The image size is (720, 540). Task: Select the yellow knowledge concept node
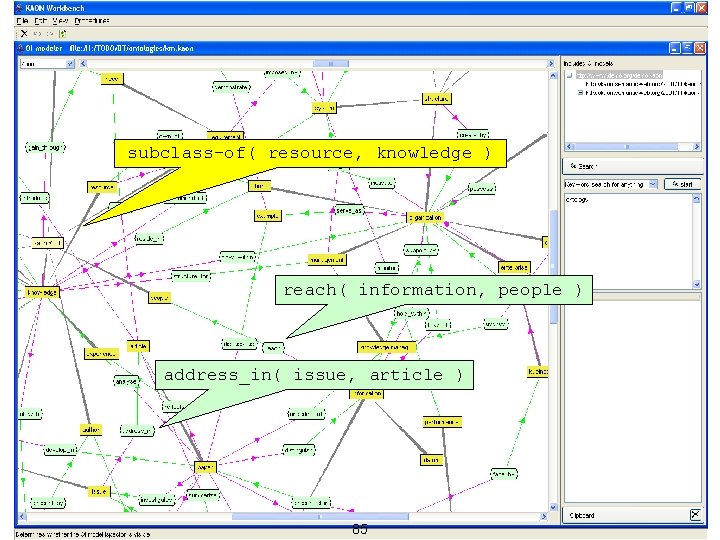(42, 292)
